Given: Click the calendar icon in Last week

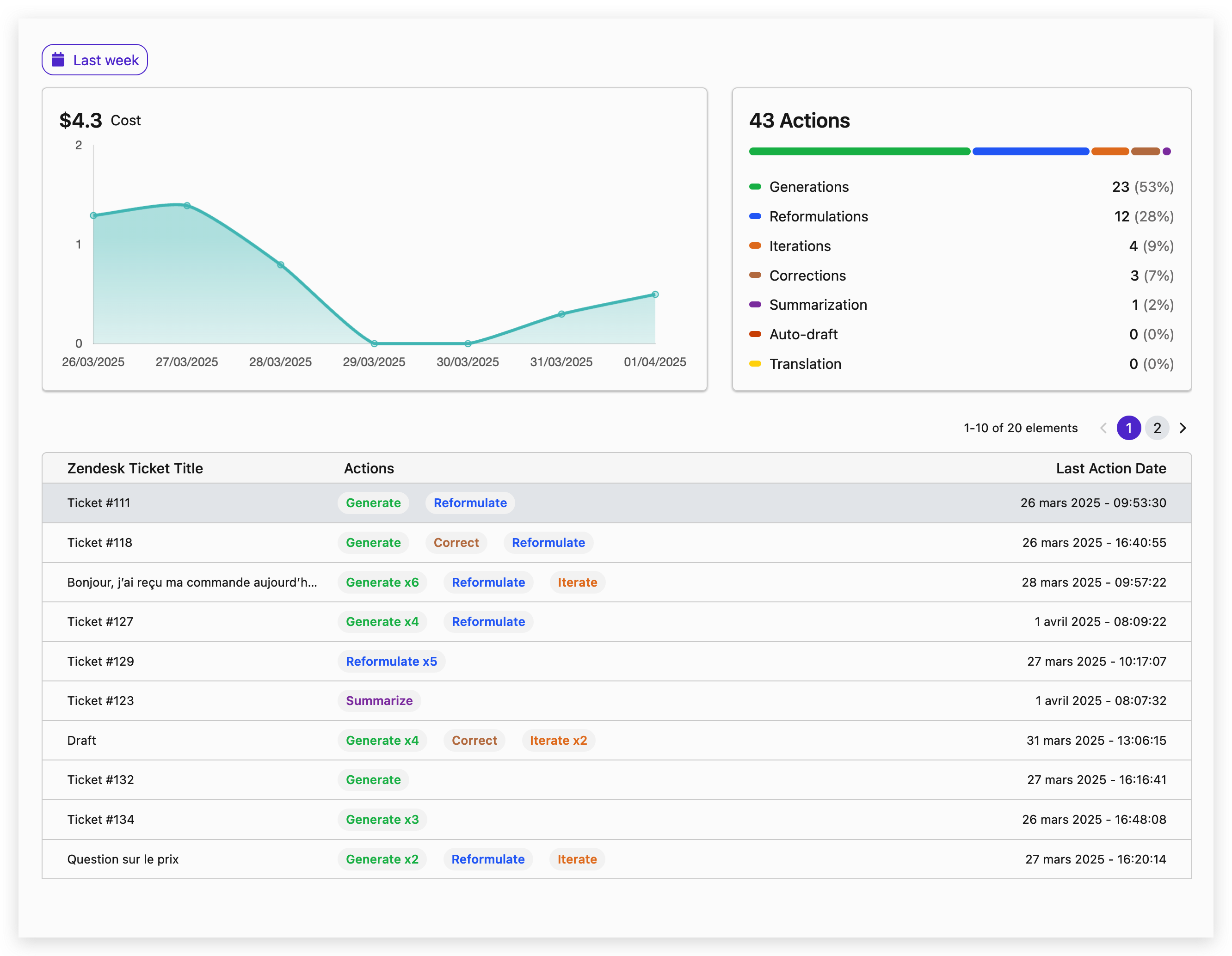Looking at the screenshot, I should pos(58,60).
